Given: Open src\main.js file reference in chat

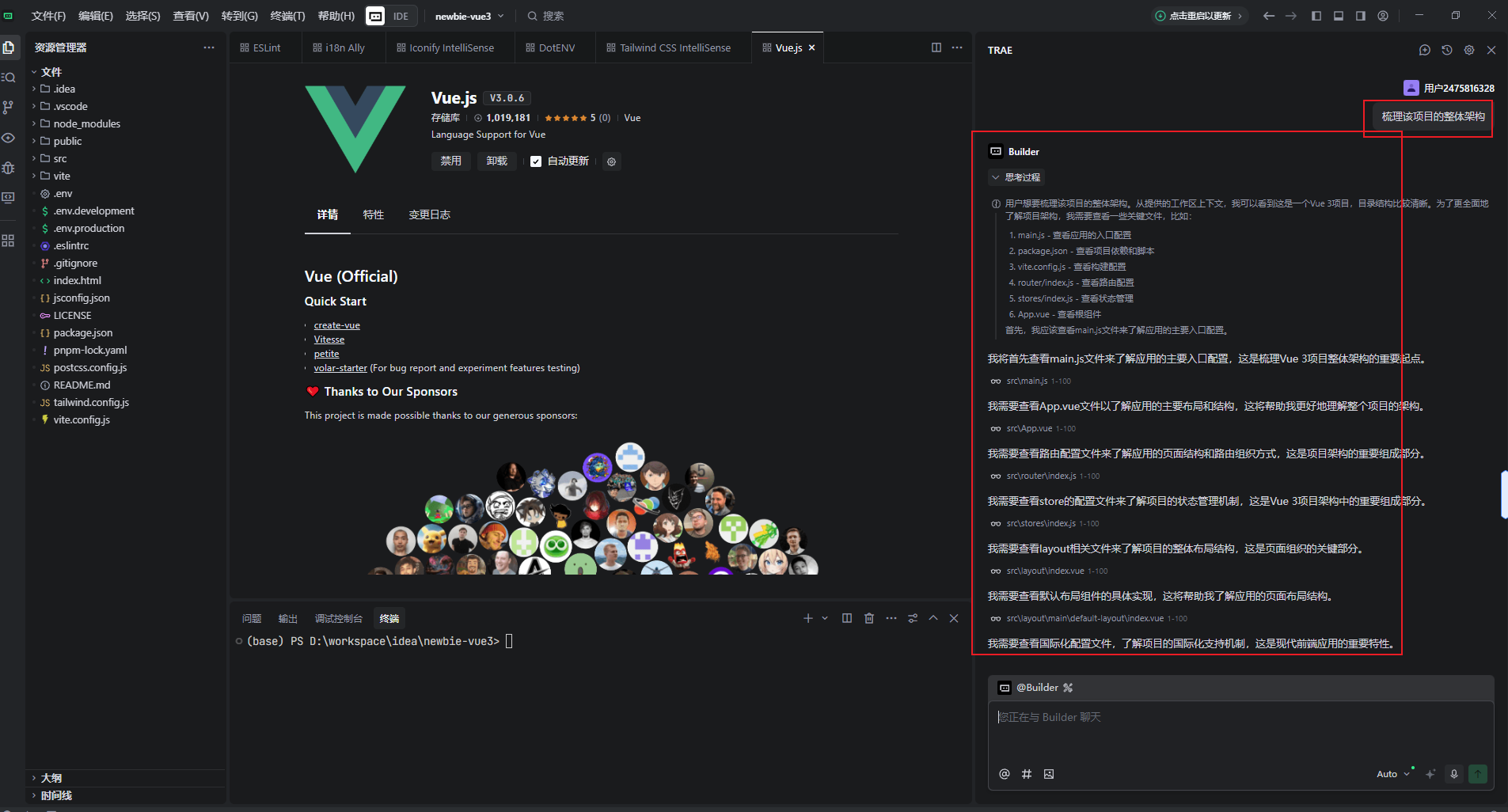Looking at the screenshot, I should point(1031,381).
